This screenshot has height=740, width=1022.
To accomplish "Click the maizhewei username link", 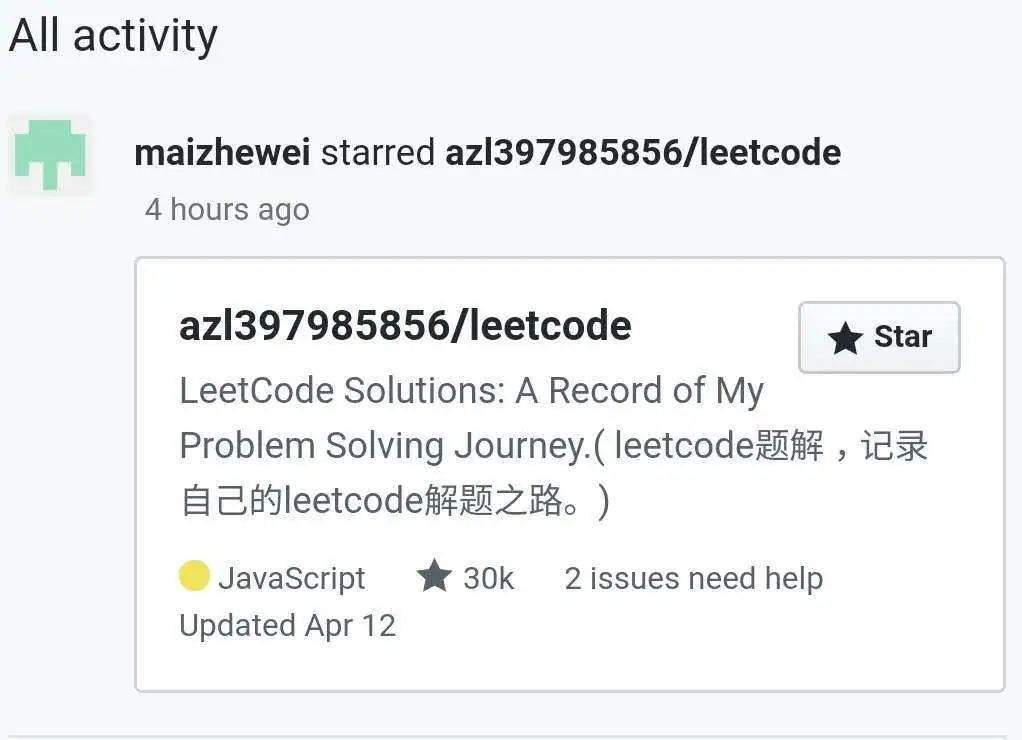I will [x=222, y=153].
